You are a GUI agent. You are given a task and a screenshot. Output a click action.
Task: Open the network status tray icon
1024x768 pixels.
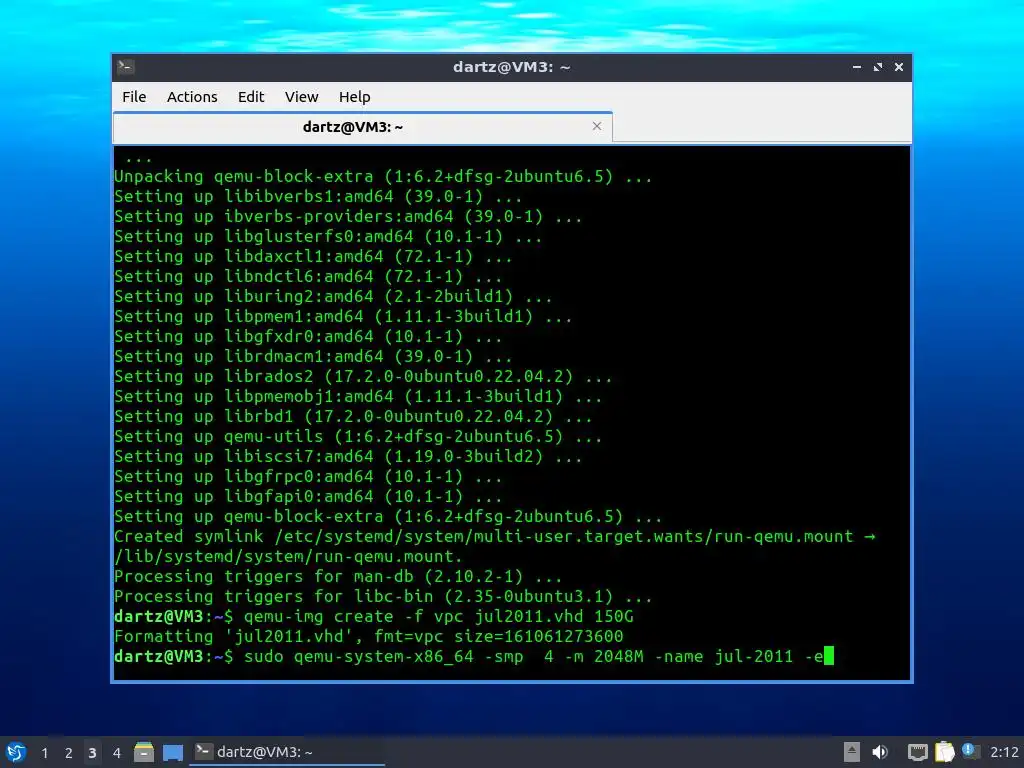pos(918,752)
